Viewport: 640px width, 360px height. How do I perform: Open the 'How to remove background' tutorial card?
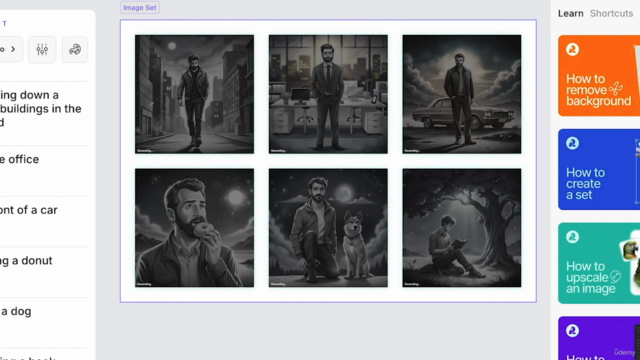599,76
